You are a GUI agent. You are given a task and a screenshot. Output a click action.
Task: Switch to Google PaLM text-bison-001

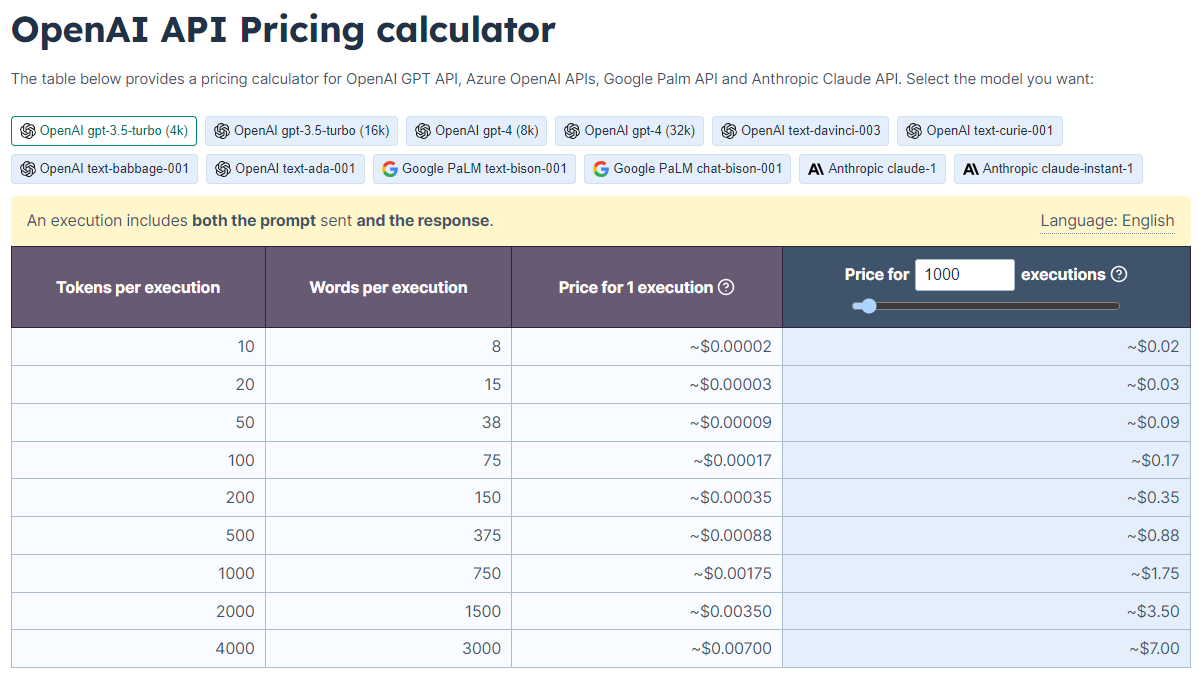[475, 169]
